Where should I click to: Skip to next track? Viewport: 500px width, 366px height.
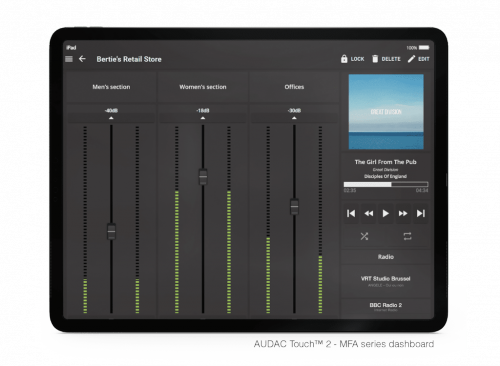[x=421, y=213]
